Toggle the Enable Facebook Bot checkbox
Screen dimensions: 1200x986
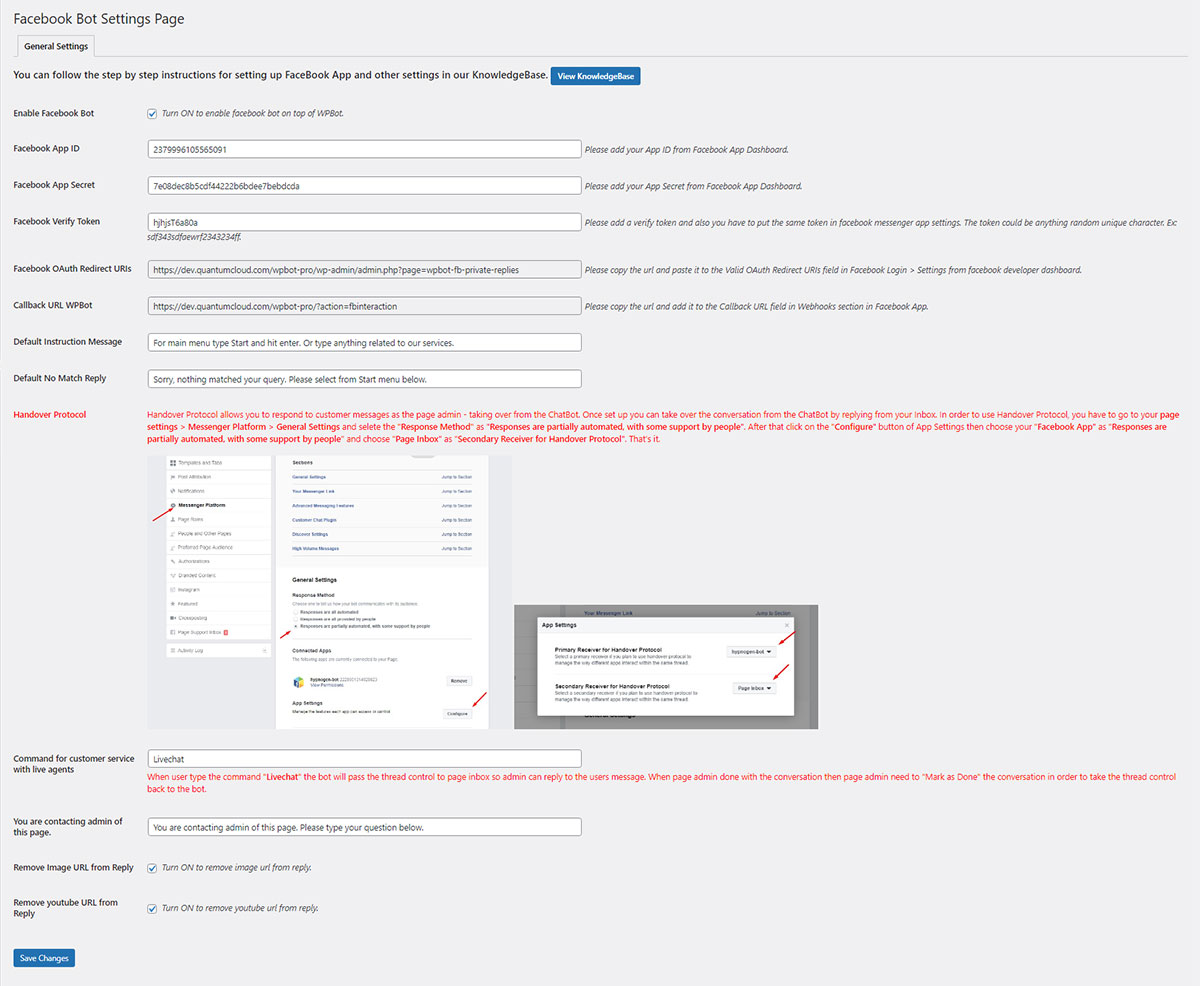click(152, 114)
